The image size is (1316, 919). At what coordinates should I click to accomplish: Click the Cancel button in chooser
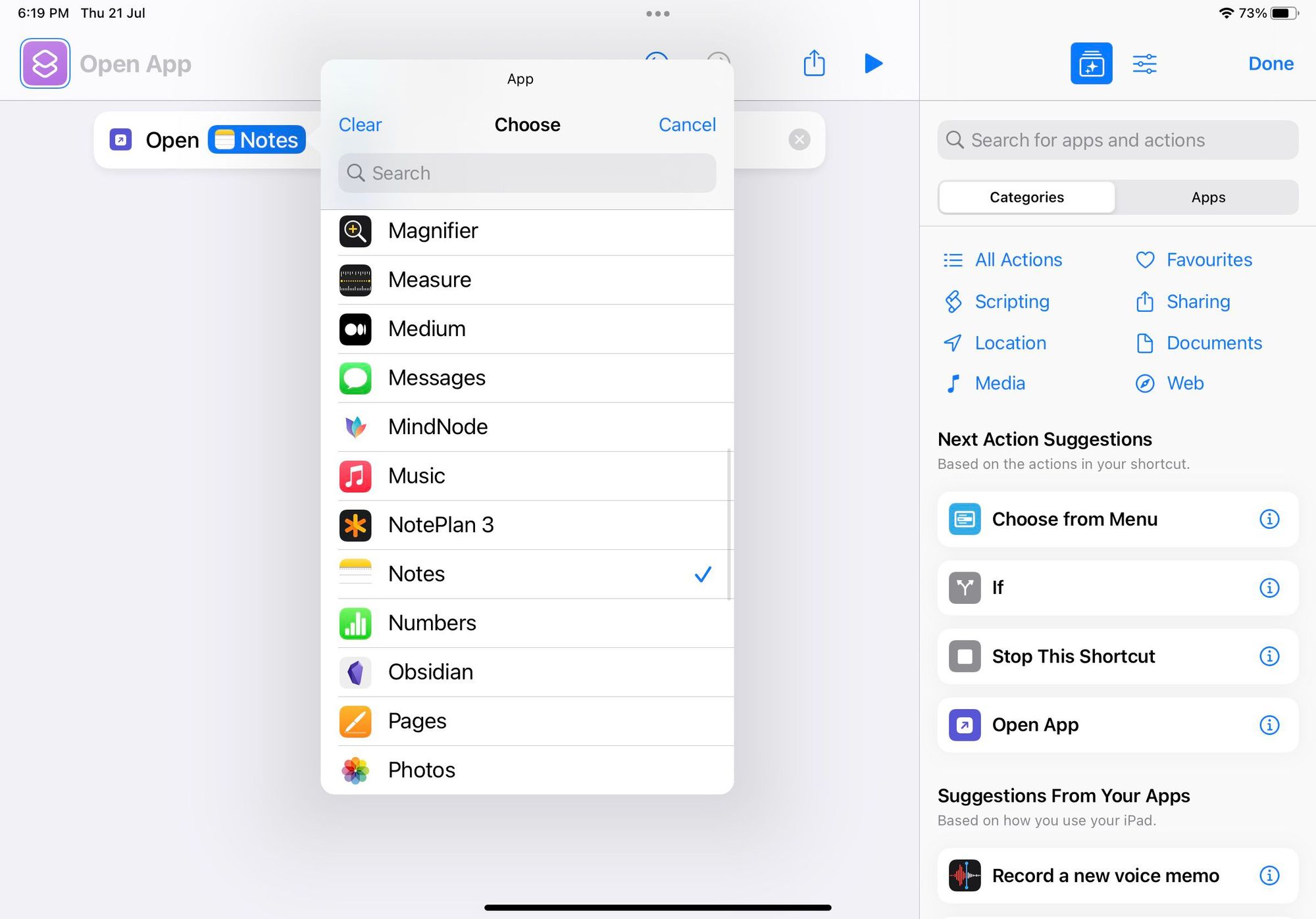(687, 123)
